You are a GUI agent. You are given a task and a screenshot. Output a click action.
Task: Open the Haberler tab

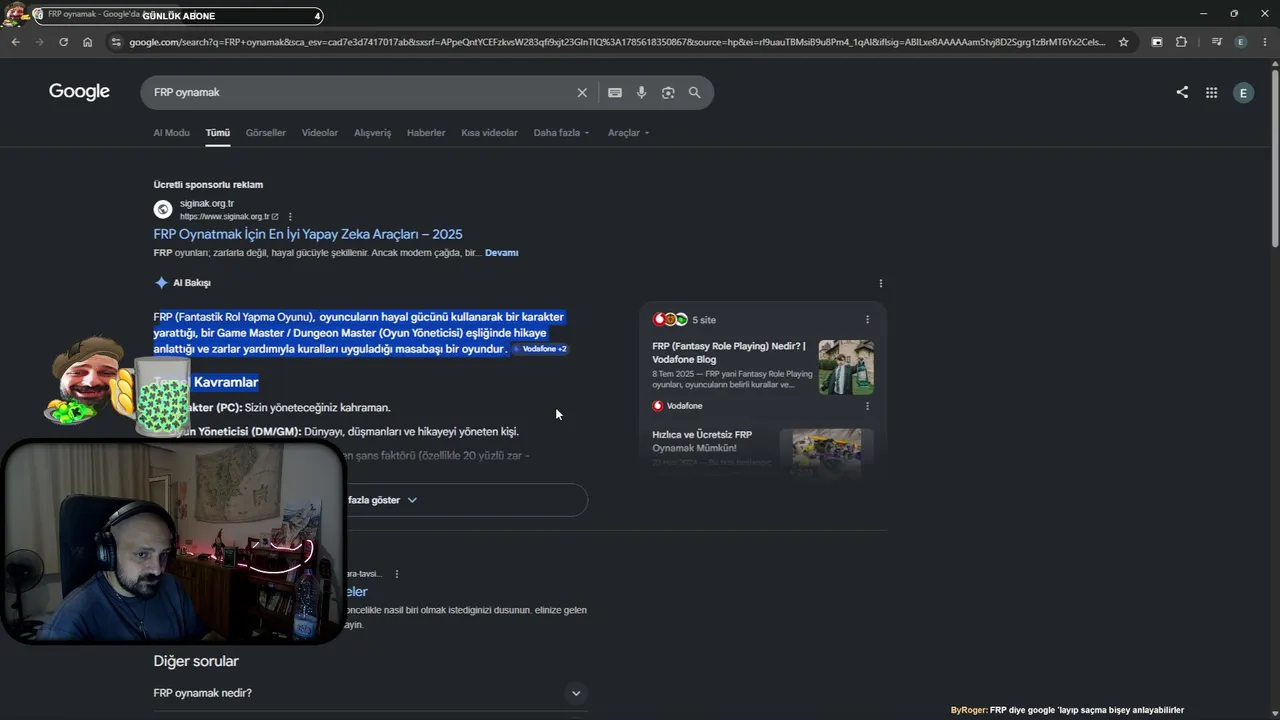tap(426, 133)
